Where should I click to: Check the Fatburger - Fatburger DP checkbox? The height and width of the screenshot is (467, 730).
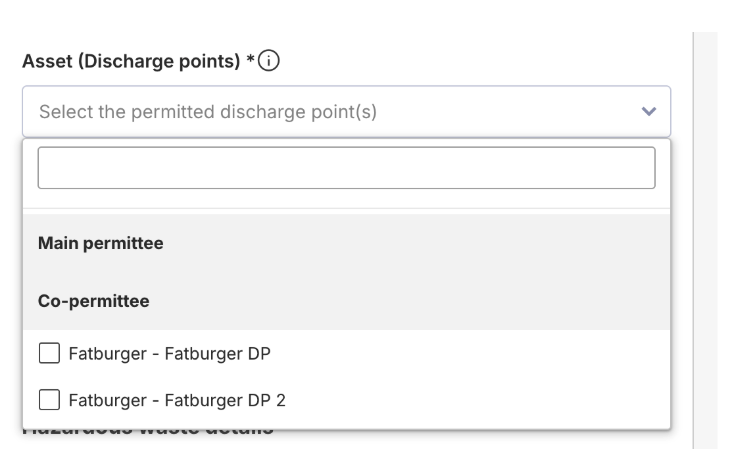[x=48, y=353]
